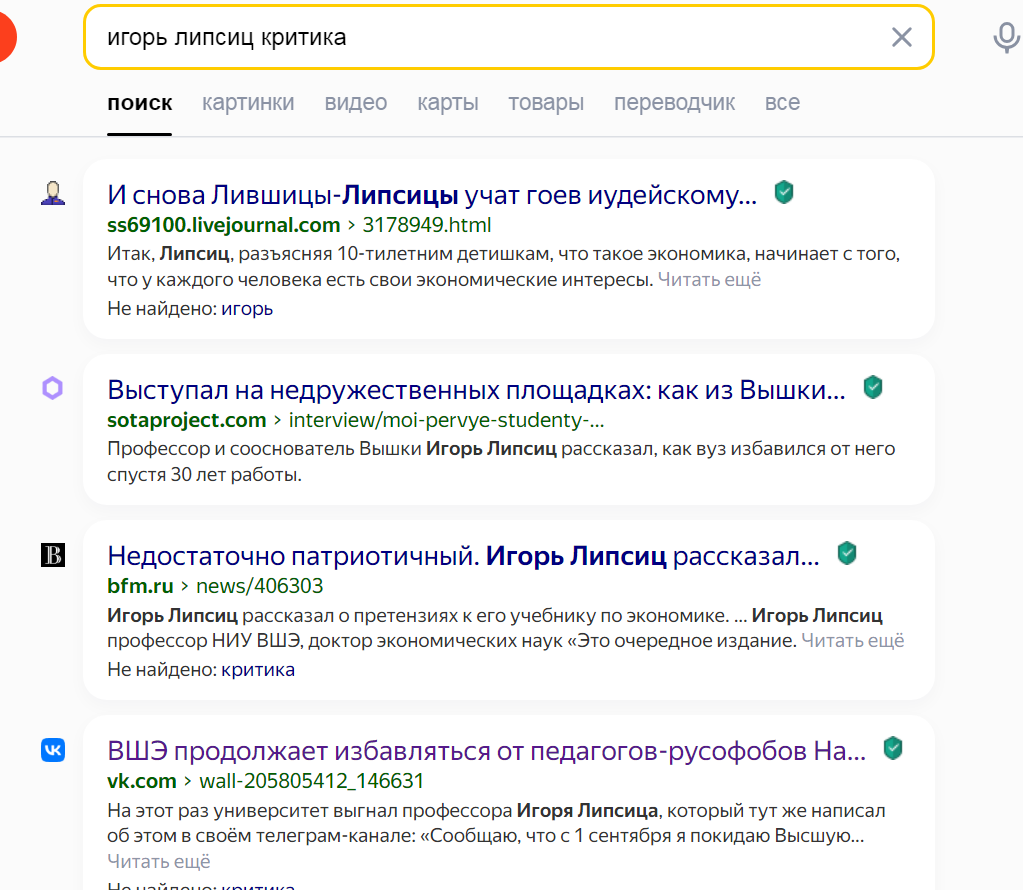1023x890 pixels.
Task: Click the Yandex logo at top left
Action: pyautogui.click(x=6, y=38)
